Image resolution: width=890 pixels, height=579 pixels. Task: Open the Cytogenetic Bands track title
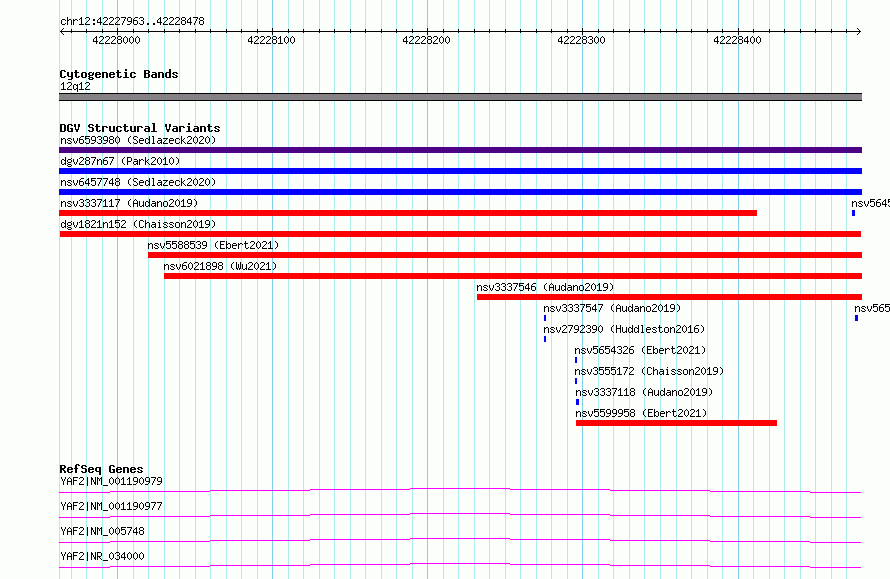pyautogui.click(x=119, y=74)
